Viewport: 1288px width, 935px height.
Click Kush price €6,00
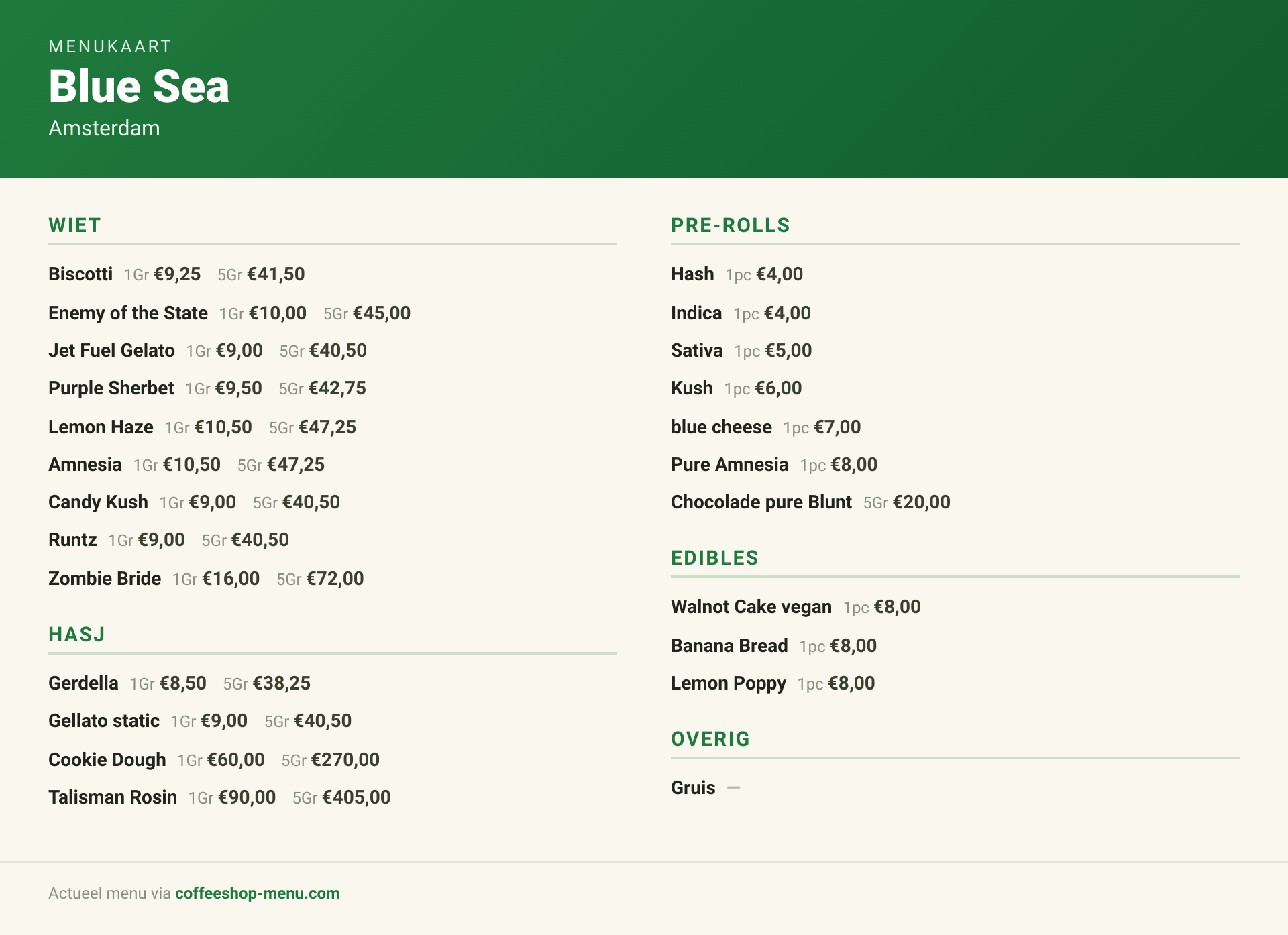778,388
